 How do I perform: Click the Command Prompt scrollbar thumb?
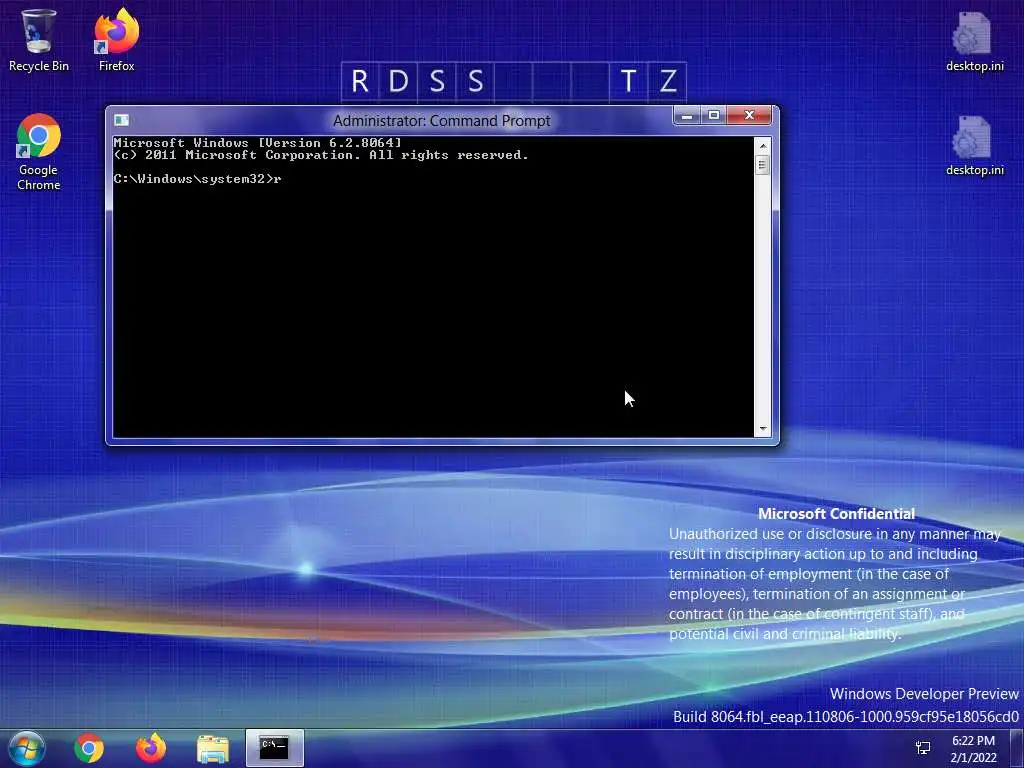(762, 165)
